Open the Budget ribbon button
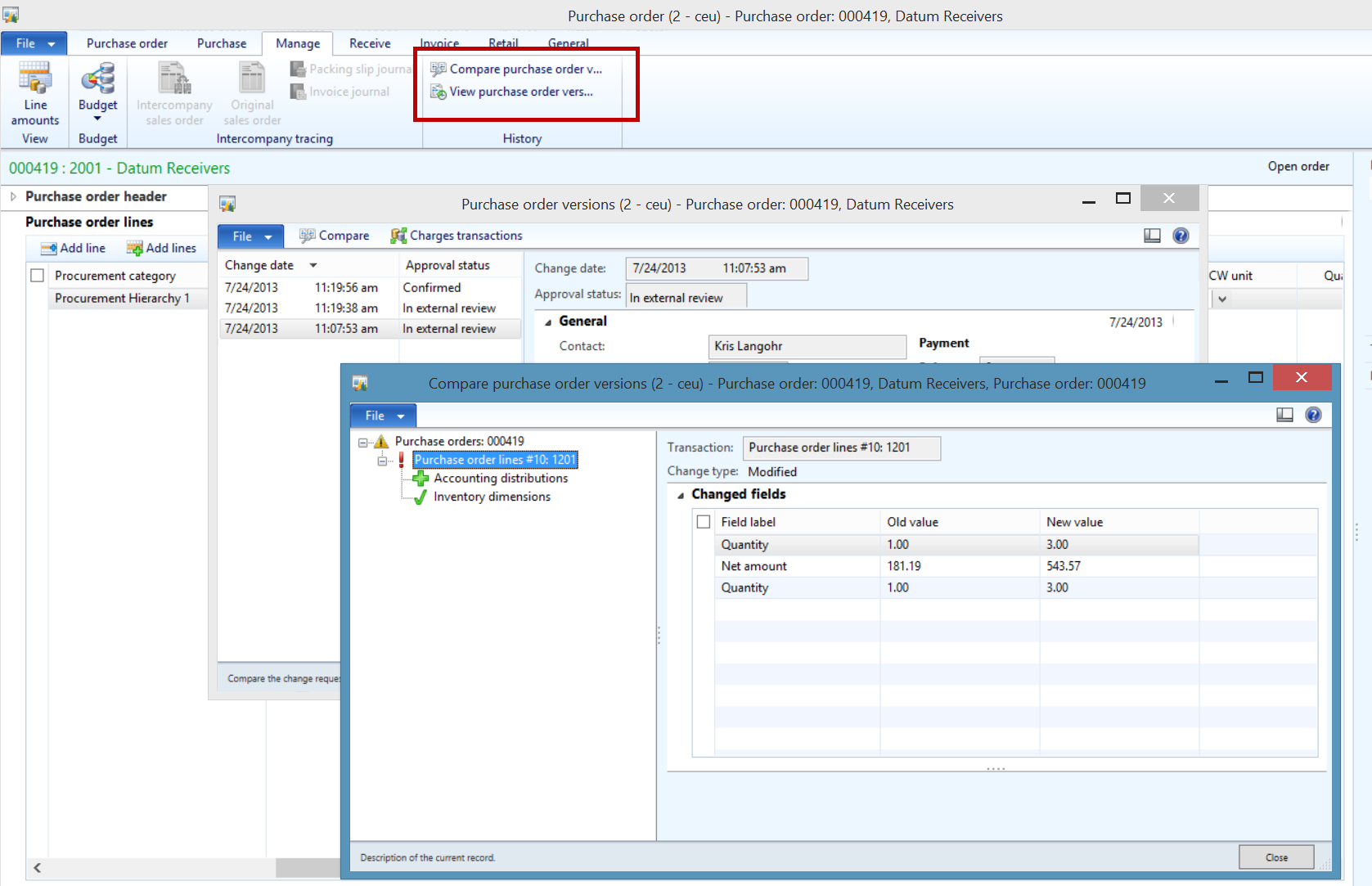This screenshot has width=1372, height=886. (97, 90)
